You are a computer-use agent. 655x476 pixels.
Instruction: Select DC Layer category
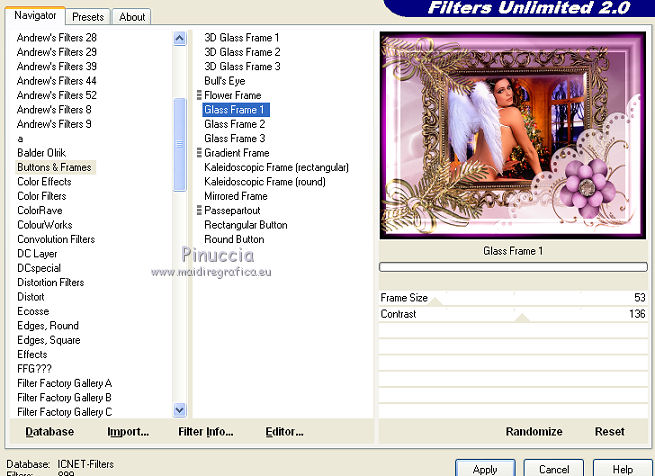(x=37, y=254)
